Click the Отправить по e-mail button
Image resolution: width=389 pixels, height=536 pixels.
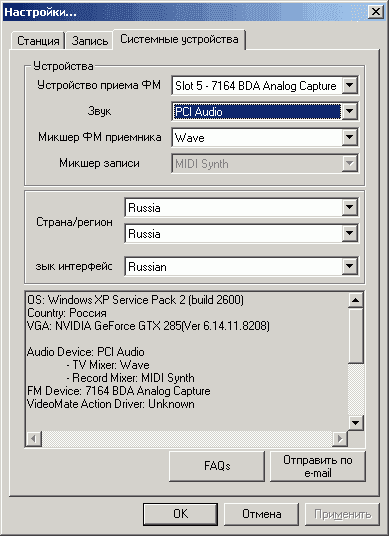coord(318,466)
